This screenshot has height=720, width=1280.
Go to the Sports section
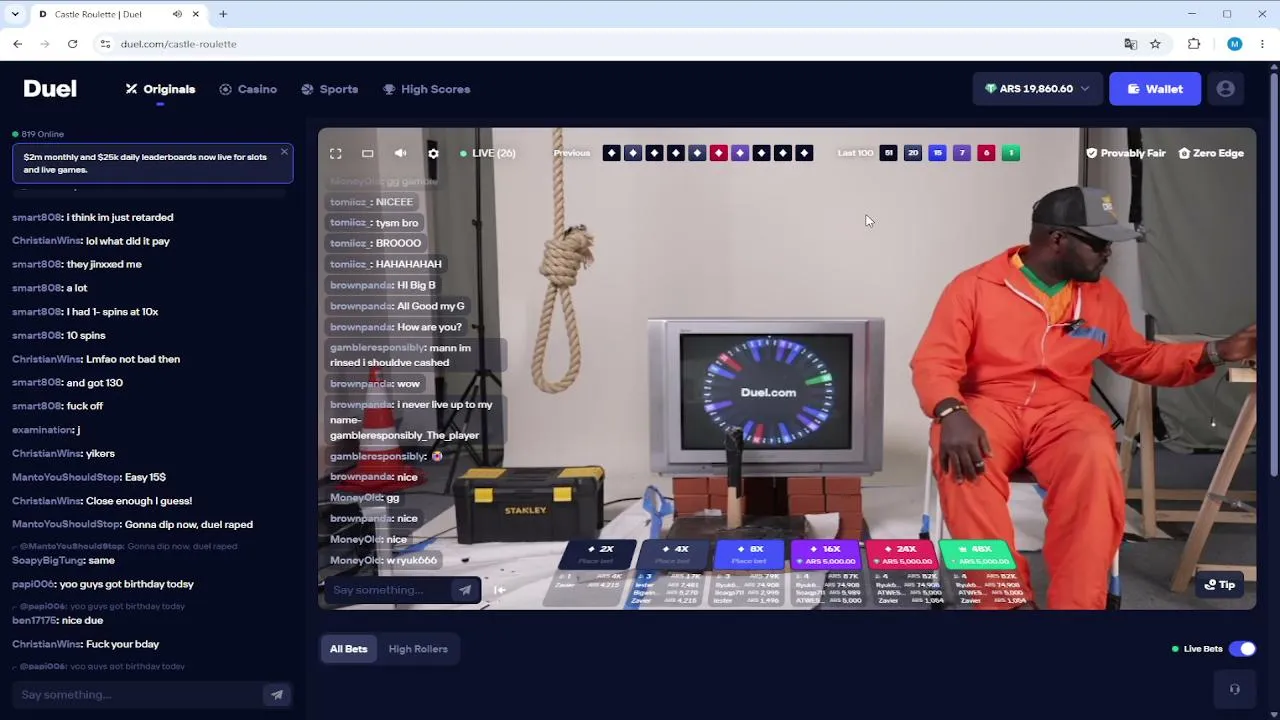tap(329, 89)
